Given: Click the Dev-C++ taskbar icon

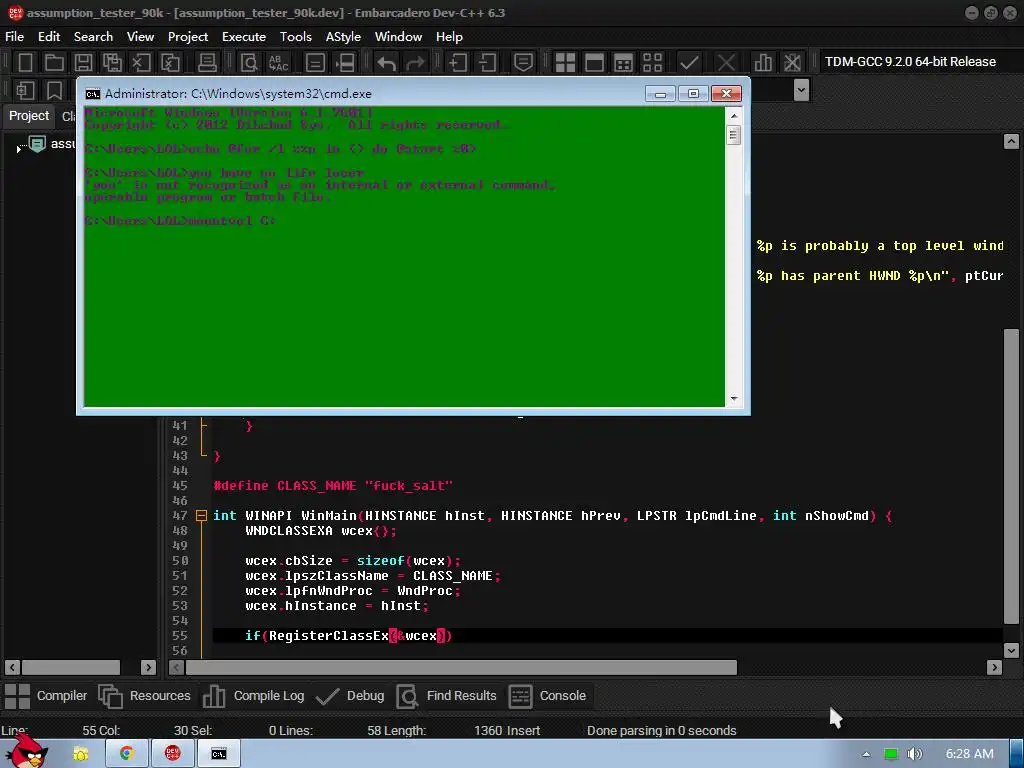Looking at the screenshot, I should (172, 754).
